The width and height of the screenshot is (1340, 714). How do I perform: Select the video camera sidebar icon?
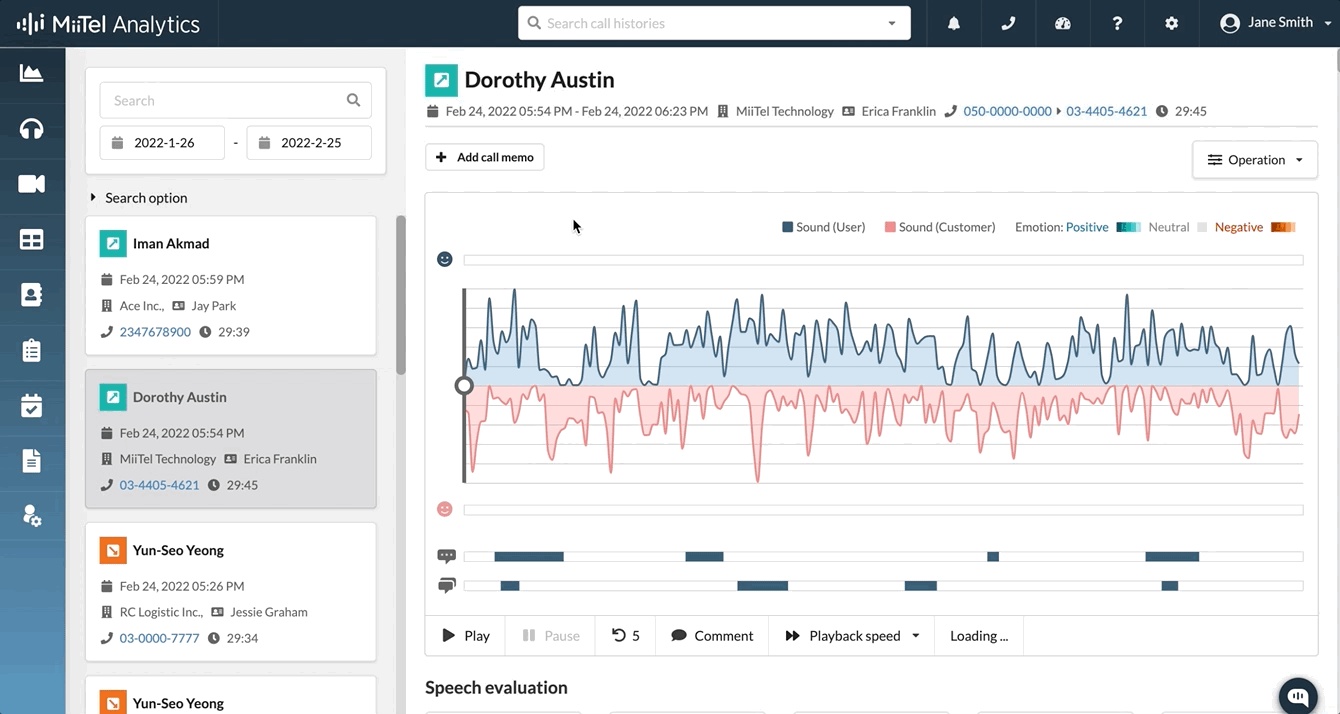pyautogui.click(x=32, y=184)
